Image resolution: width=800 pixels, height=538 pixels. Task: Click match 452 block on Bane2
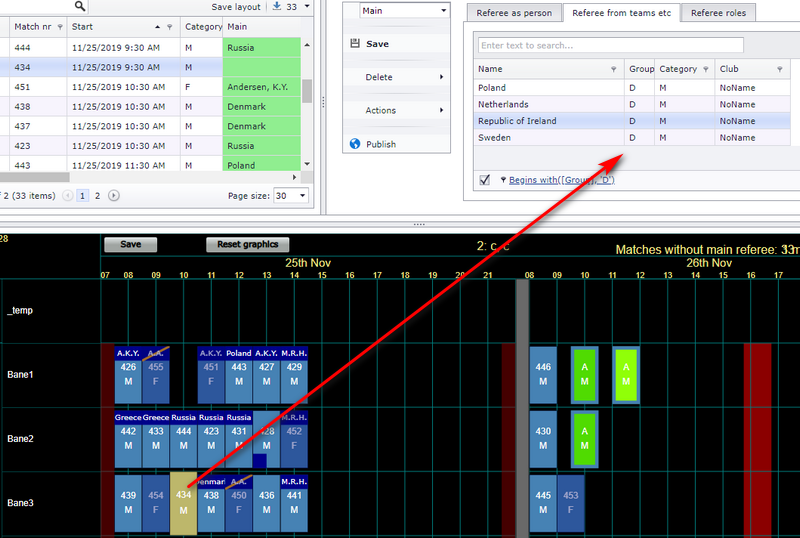(x=294, y=439)
